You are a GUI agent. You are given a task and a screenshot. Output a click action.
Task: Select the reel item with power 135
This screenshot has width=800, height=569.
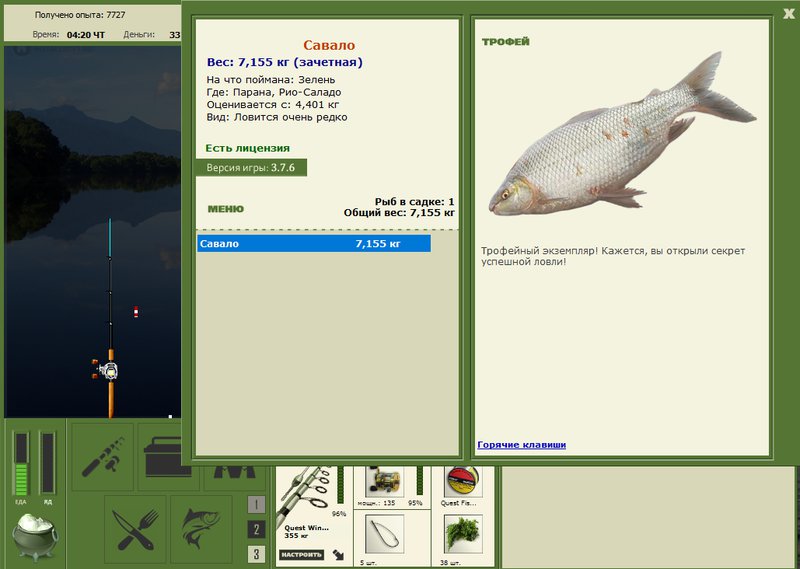[385, 482]
